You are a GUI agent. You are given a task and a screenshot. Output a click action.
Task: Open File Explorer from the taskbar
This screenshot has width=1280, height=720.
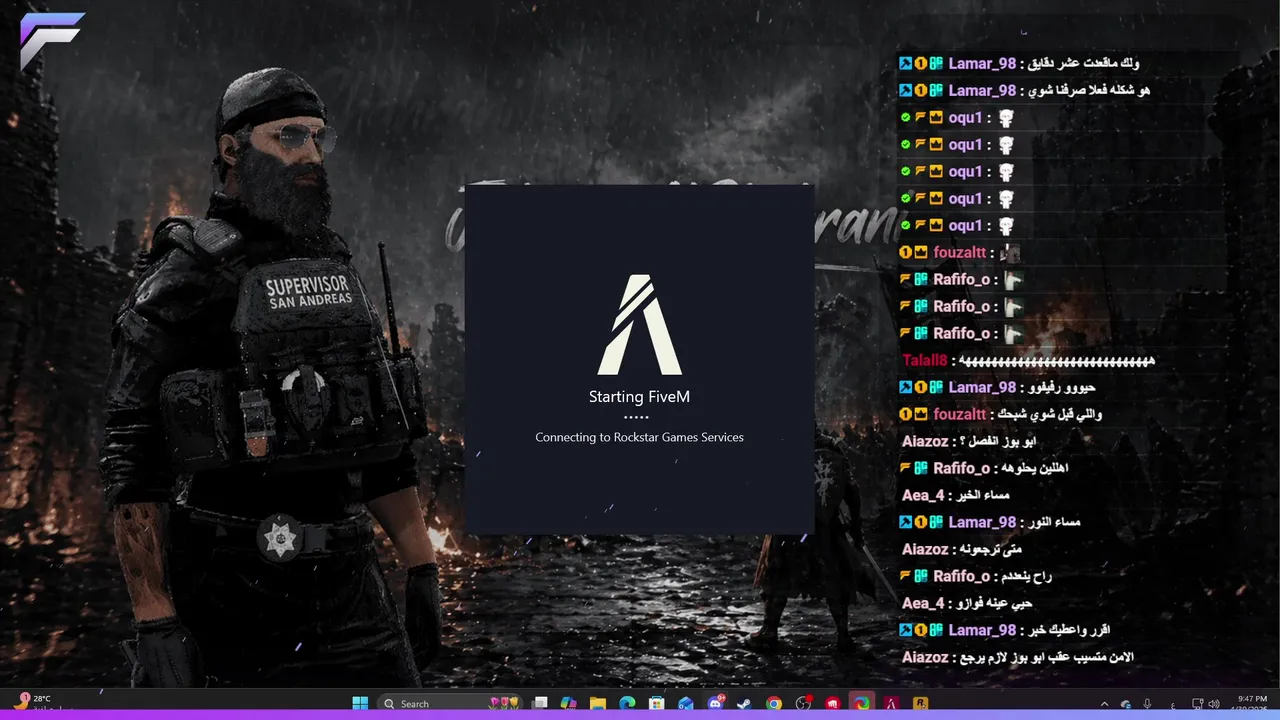click(x=598, y=703)
